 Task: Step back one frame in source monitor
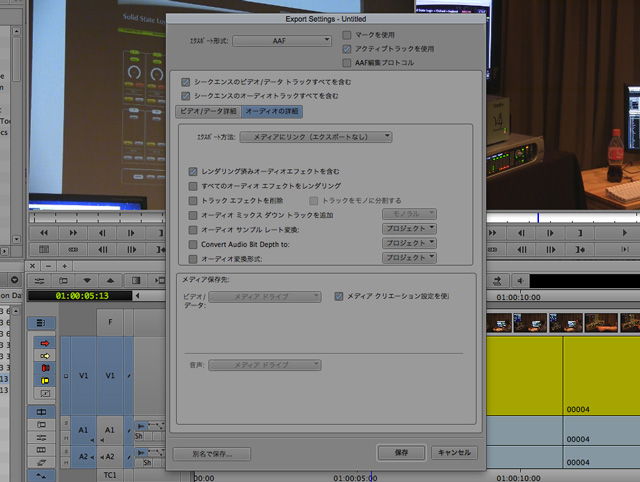[x=102, y=233]
